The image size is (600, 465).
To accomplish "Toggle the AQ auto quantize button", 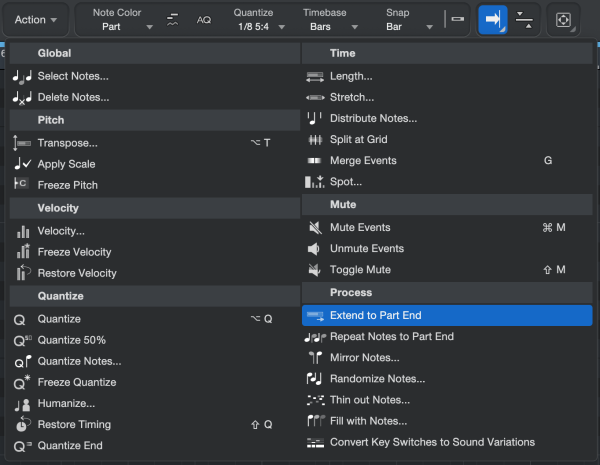I will coord(204,20).
